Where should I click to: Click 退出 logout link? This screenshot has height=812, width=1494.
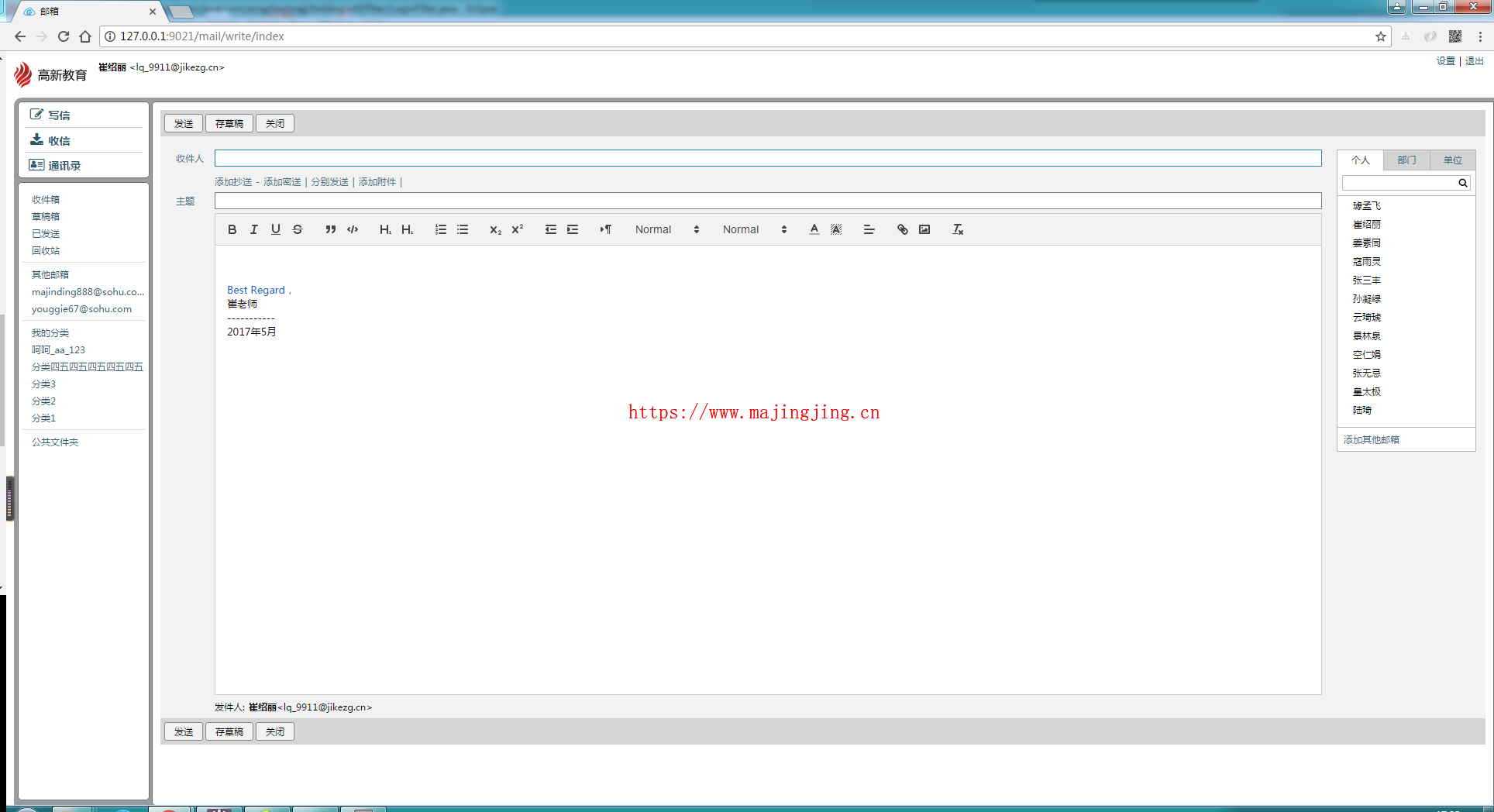[1474, 61]
